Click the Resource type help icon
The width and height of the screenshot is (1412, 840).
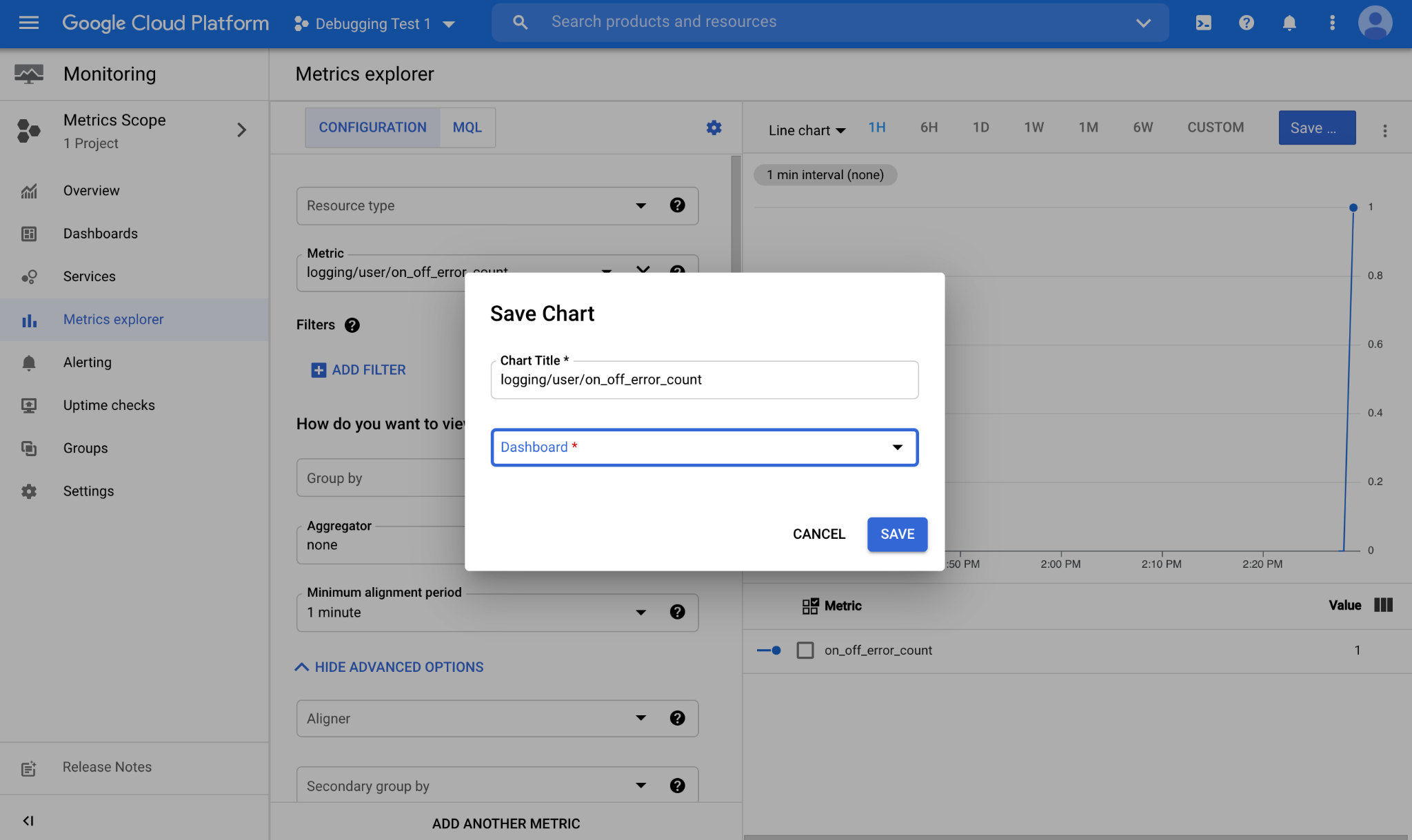677,205
